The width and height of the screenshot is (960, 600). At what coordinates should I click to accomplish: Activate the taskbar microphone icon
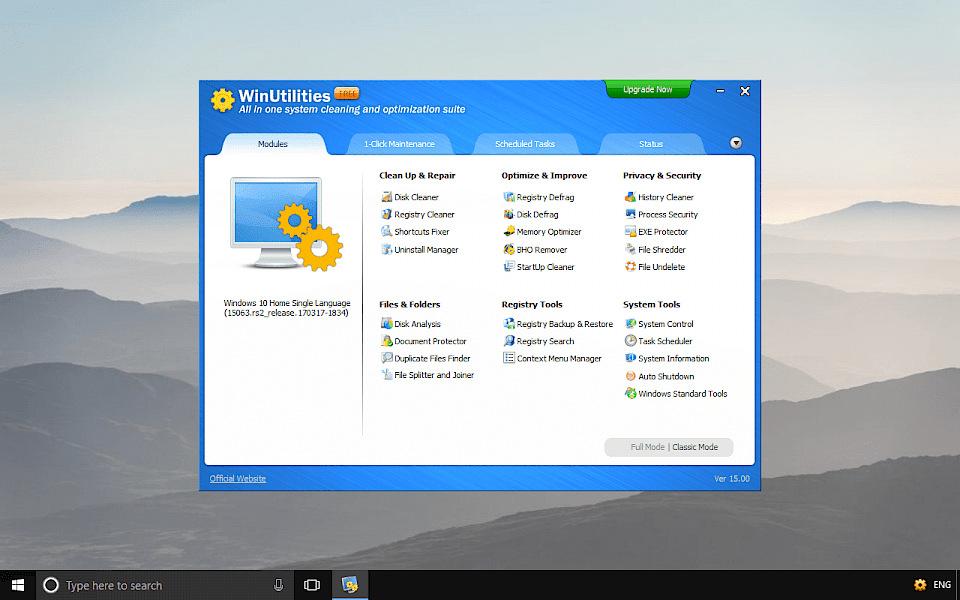pyautogui.click(x=278, y=585)
